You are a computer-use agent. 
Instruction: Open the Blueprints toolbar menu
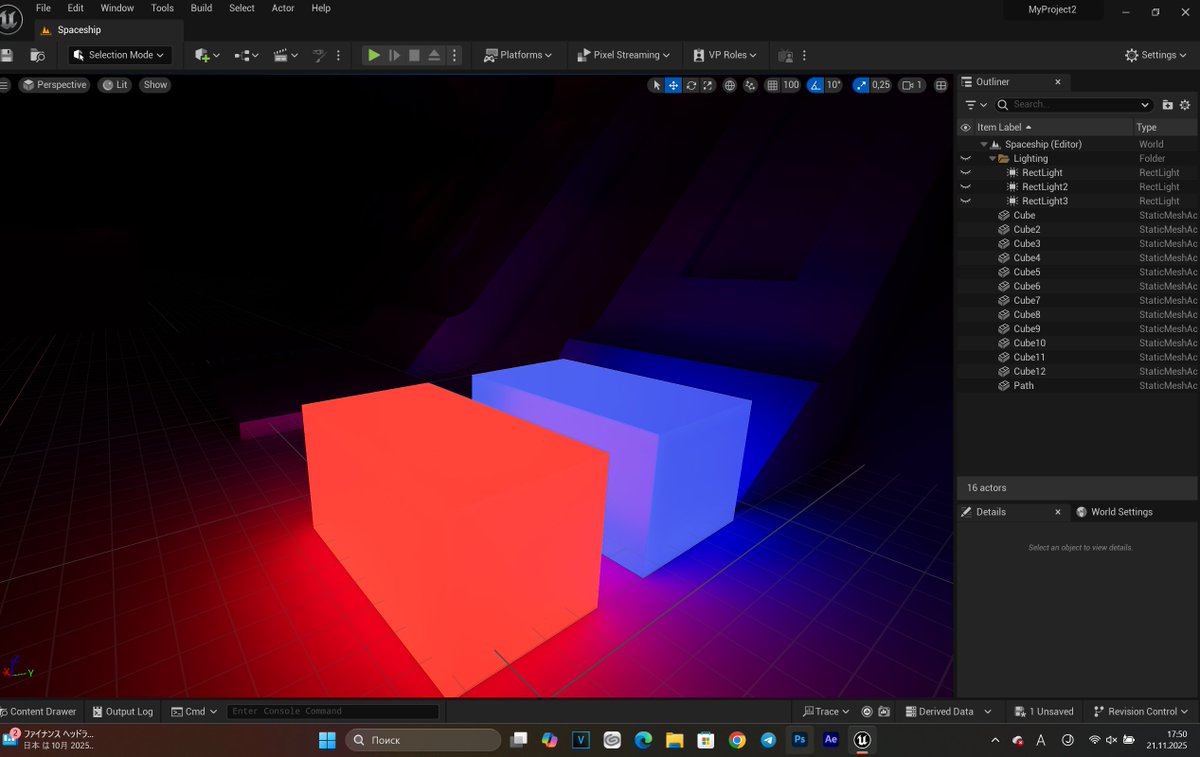[246, 55]
